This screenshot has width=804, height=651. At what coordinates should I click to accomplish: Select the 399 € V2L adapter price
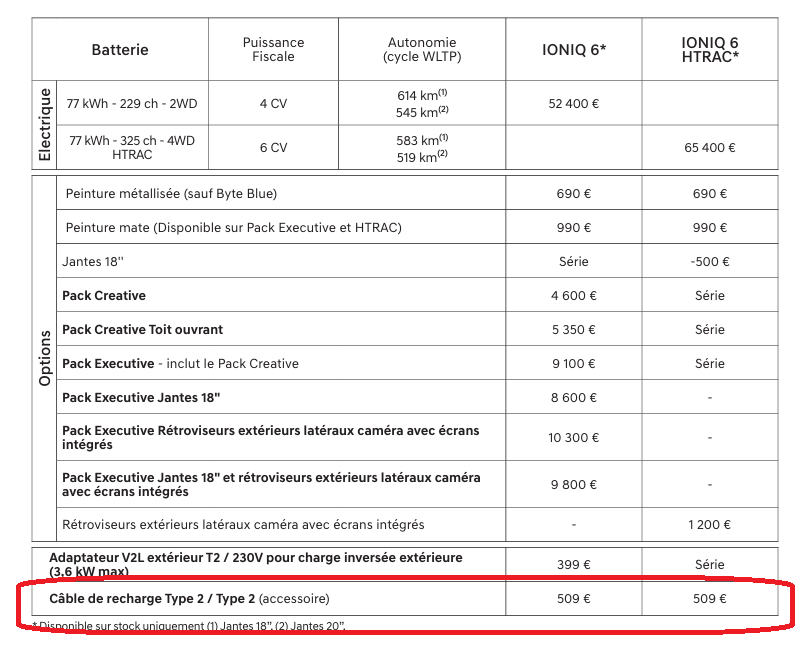point(574,565)
